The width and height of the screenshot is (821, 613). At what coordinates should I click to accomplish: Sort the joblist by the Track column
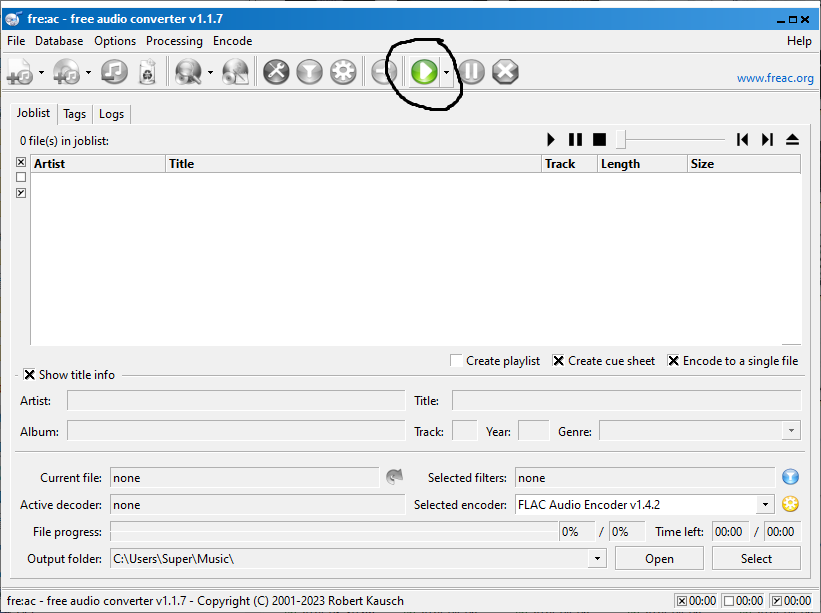(569, 164)
